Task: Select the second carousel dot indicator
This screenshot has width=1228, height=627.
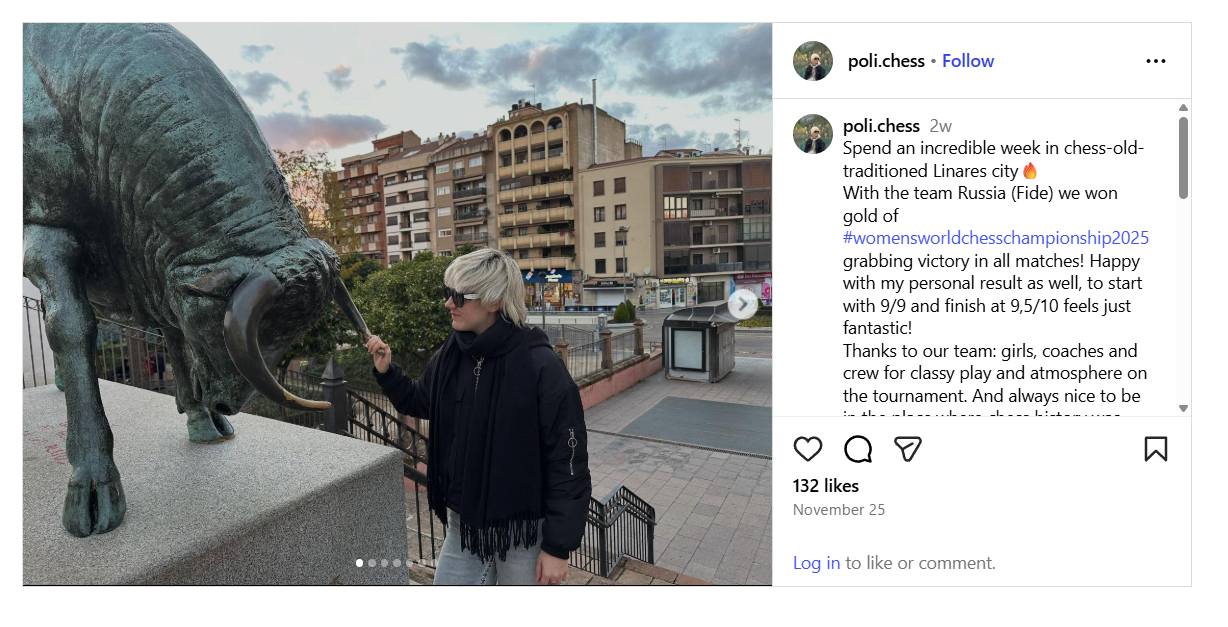Action: pyautogui.click(x=372, y=563)
